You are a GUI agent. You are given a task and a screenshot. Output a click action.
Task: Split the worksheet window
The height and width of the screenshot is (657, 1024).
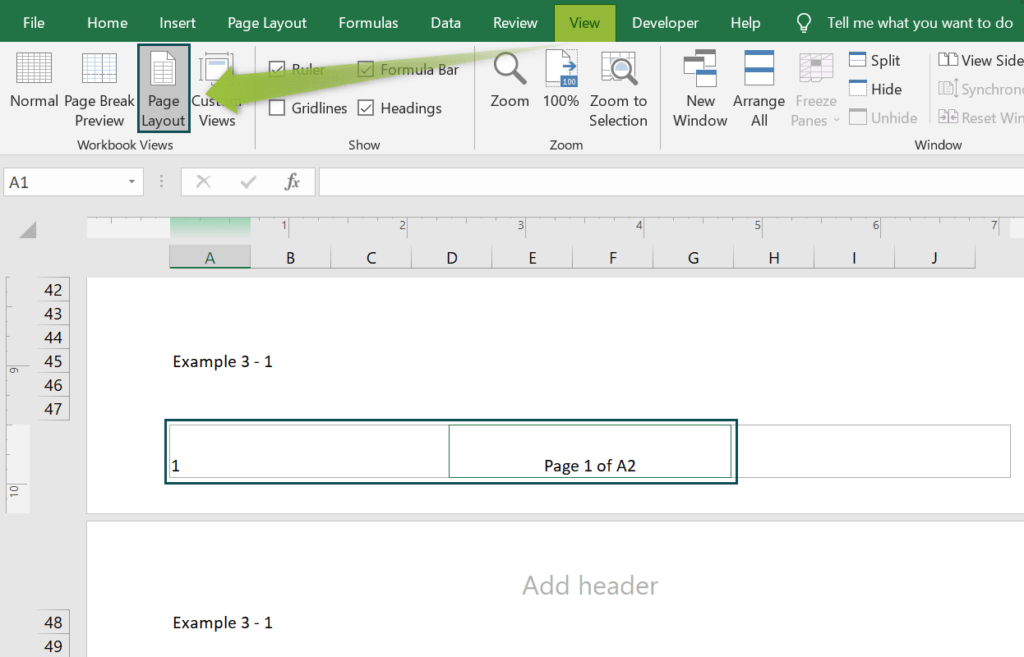click(x=871, y=60)
